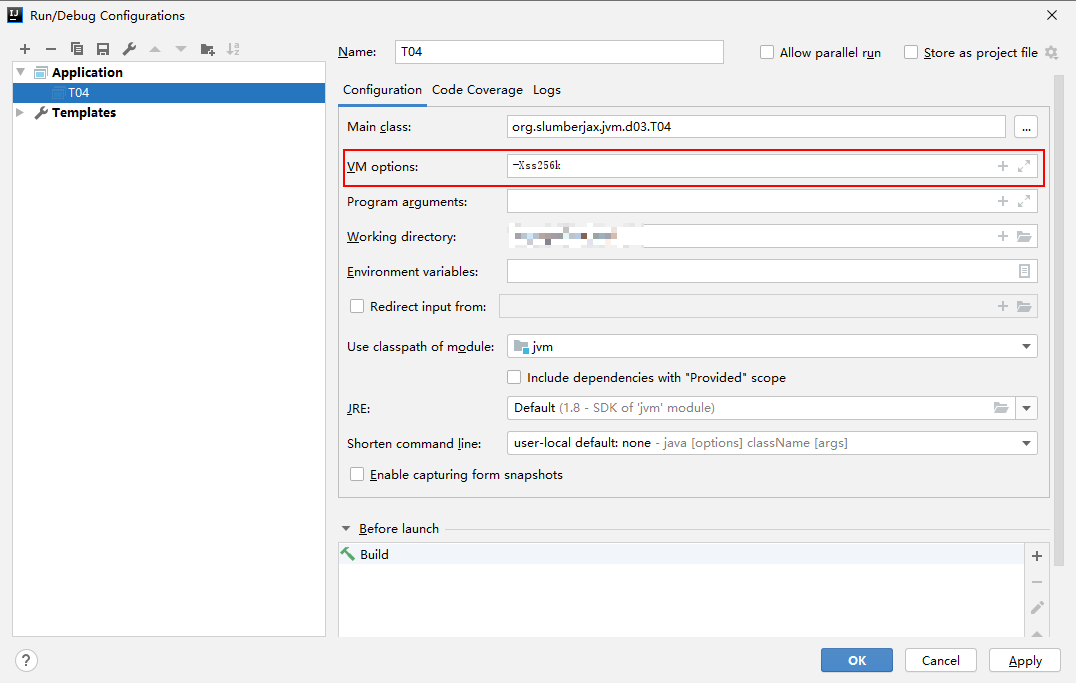Viewport: 1076px width, 683px height.
Task: Click the Remove Configuration minus icon
Action: click(51, 49)
